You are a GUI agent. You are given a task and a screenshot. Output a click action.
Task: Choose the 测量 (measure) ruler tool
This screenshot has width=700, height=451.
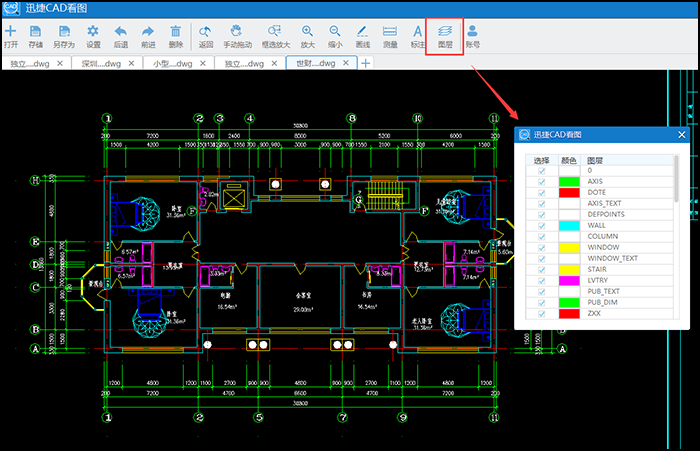pos(390,36)
